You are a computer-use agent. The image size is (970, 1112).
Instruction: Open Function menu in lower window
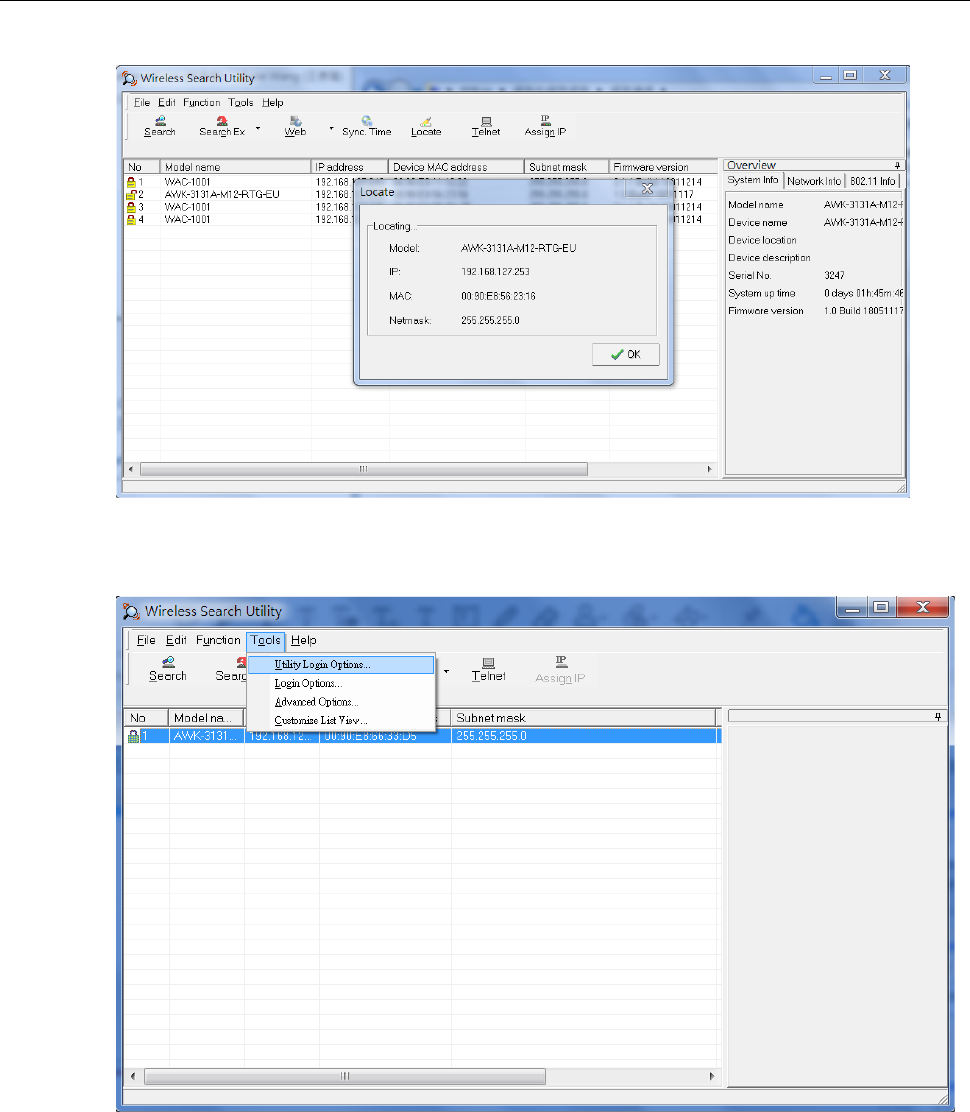(x=218, y=640)
